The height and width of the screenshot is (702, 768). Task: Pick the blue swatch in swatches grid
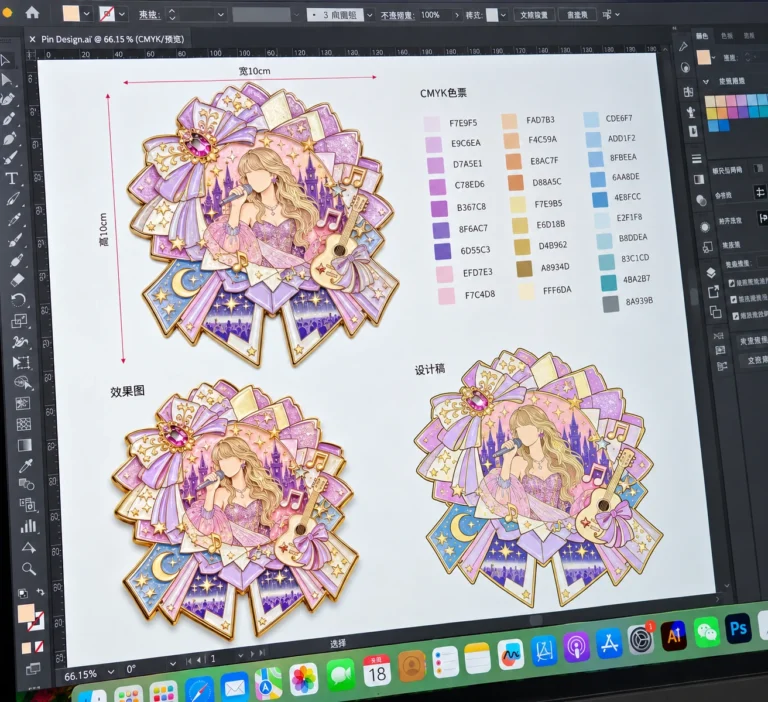click(x=724, y=125)
